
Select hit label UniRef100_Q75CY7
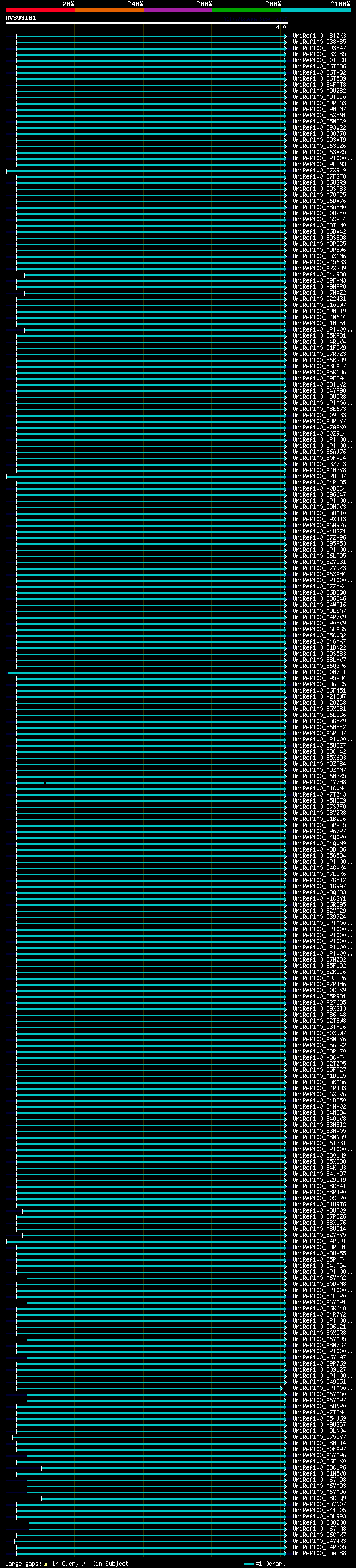pos(319,1437)
